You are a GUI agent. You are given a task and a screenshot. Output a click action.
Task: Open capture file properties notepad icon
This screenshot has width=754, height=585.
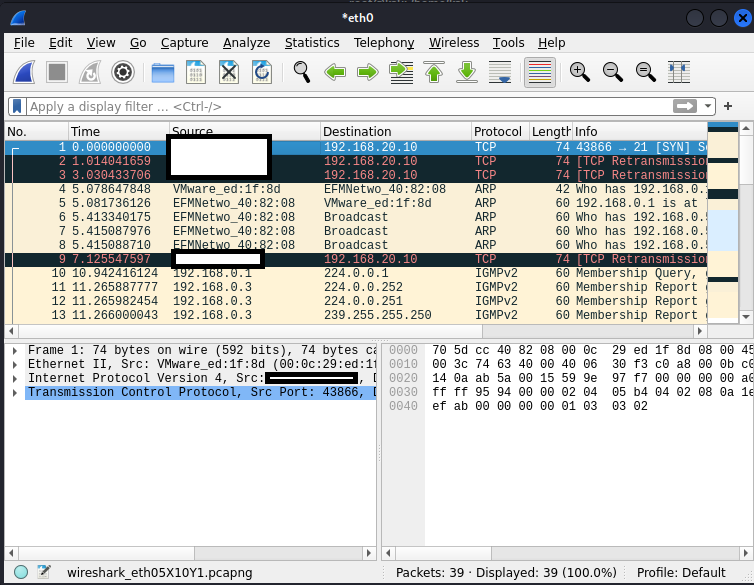(44, 572)
